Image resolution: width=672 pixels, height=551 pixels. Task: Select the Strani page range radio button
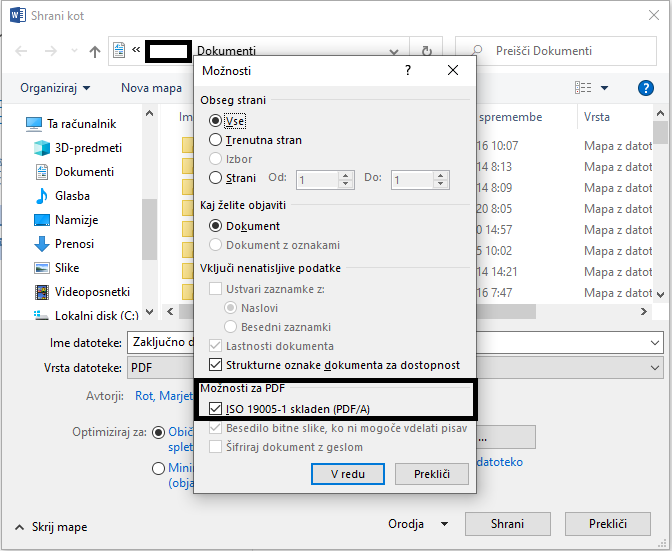pyautogui.click(x=216, y=178)
